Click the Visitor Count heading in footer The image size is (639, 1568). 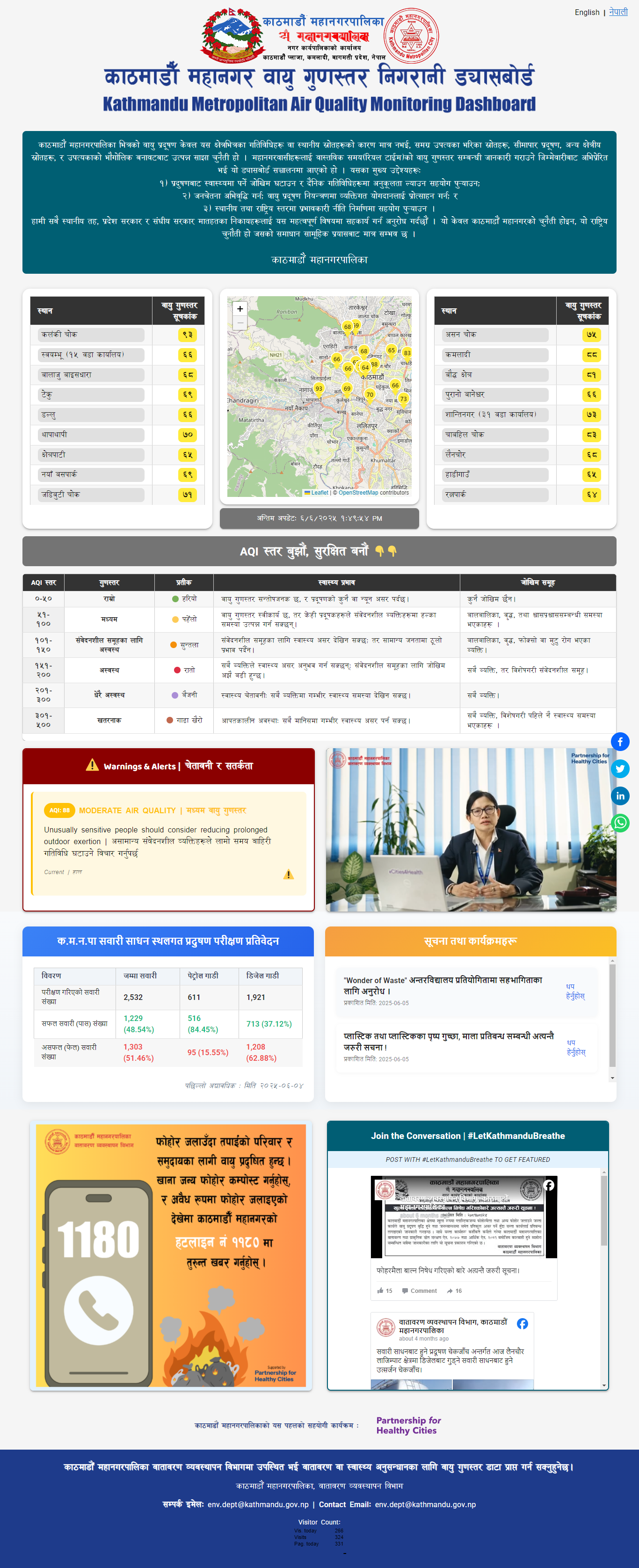319,1522
